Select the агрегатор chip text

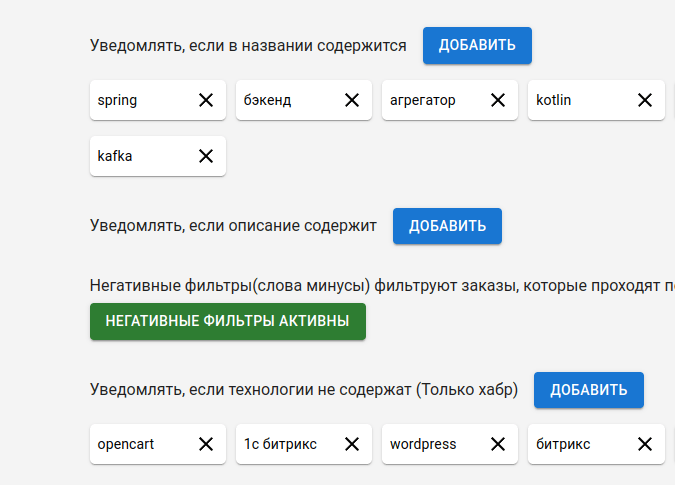click(423, 100)
